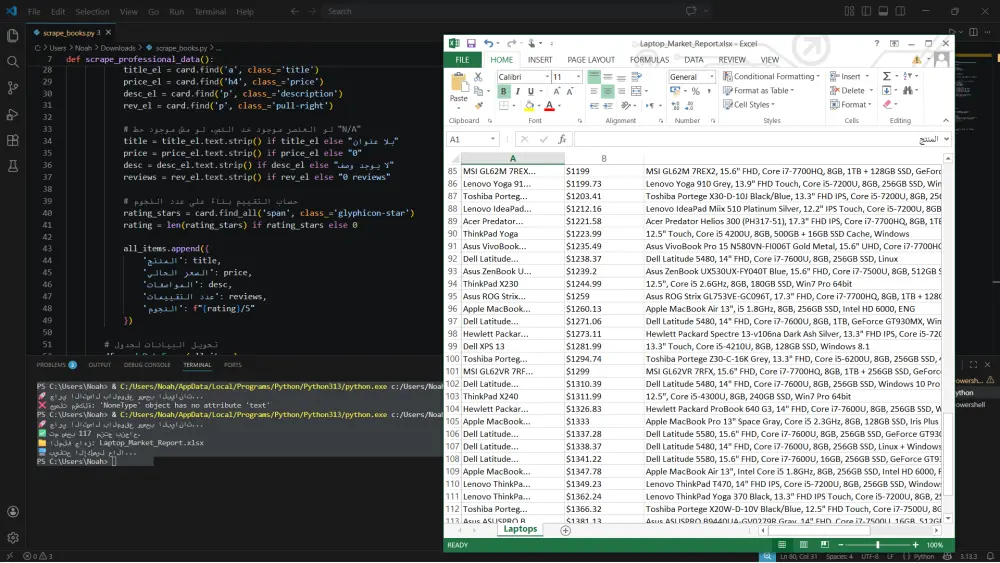1000x563 pixels.
Task: Click Excel Help question mark button
Action: click(876, 43)
